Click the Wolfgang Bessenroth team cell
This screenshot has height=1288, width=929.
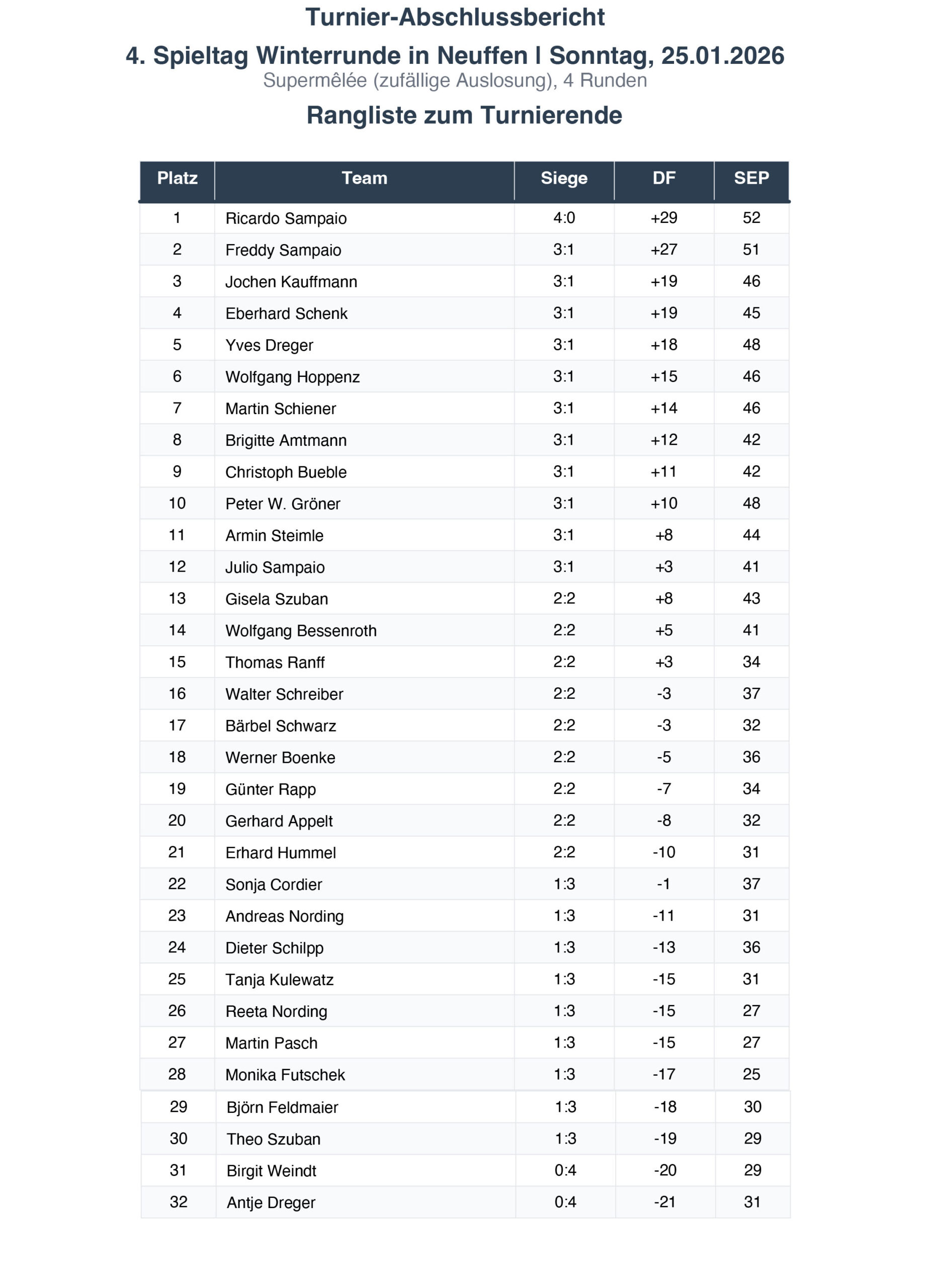pos(300,631)
